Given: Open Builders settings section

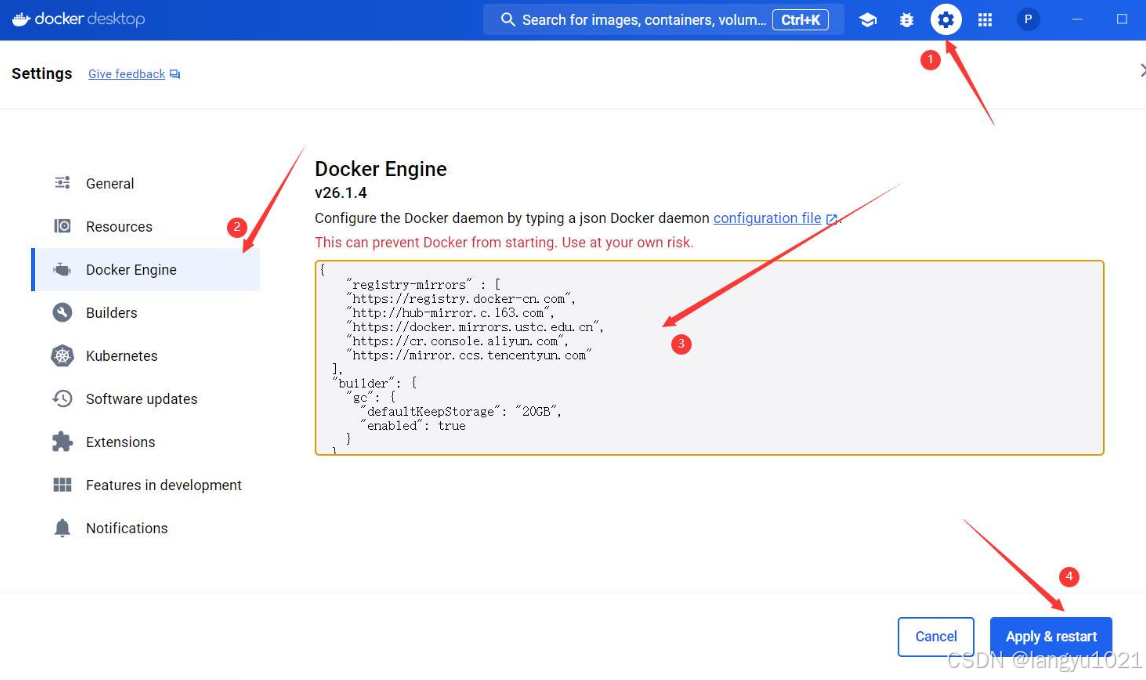Looking at the screenshot, I should [x=145, y=313].
